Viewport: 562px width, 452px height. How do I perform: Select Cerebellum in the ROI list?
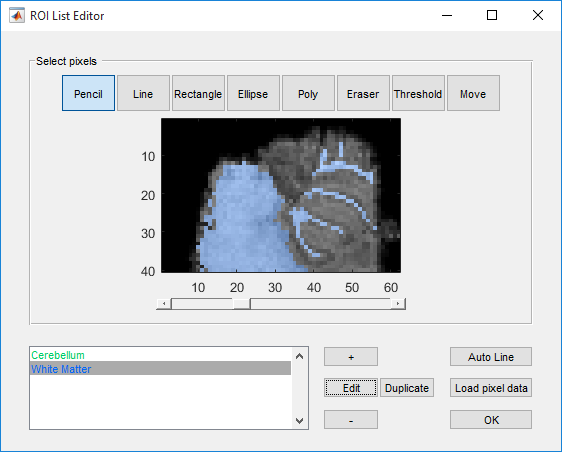point(160,355)
